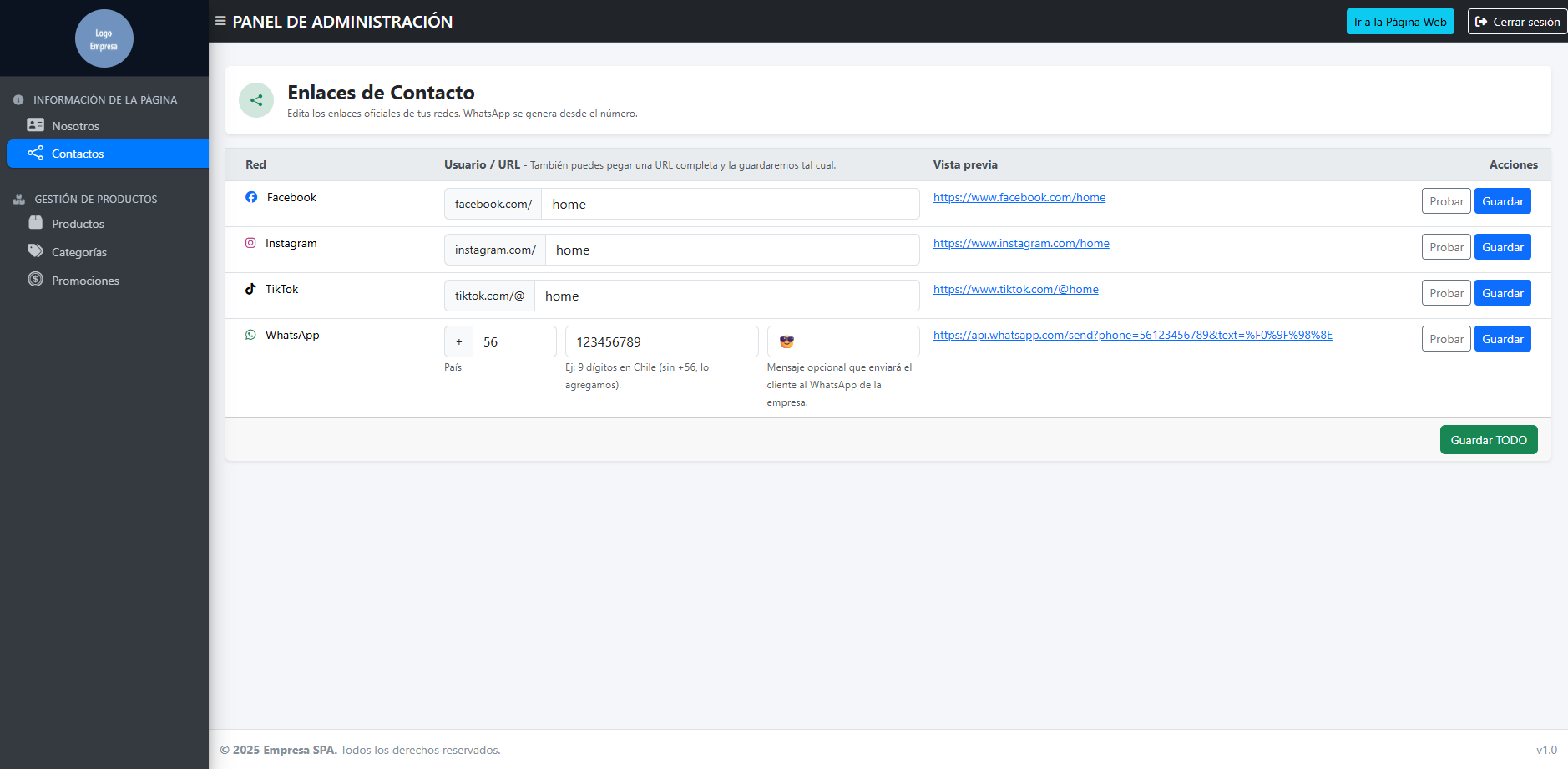
Task: Click the ID-card icon beside Nosotros
Action: (x=35, y=124)
